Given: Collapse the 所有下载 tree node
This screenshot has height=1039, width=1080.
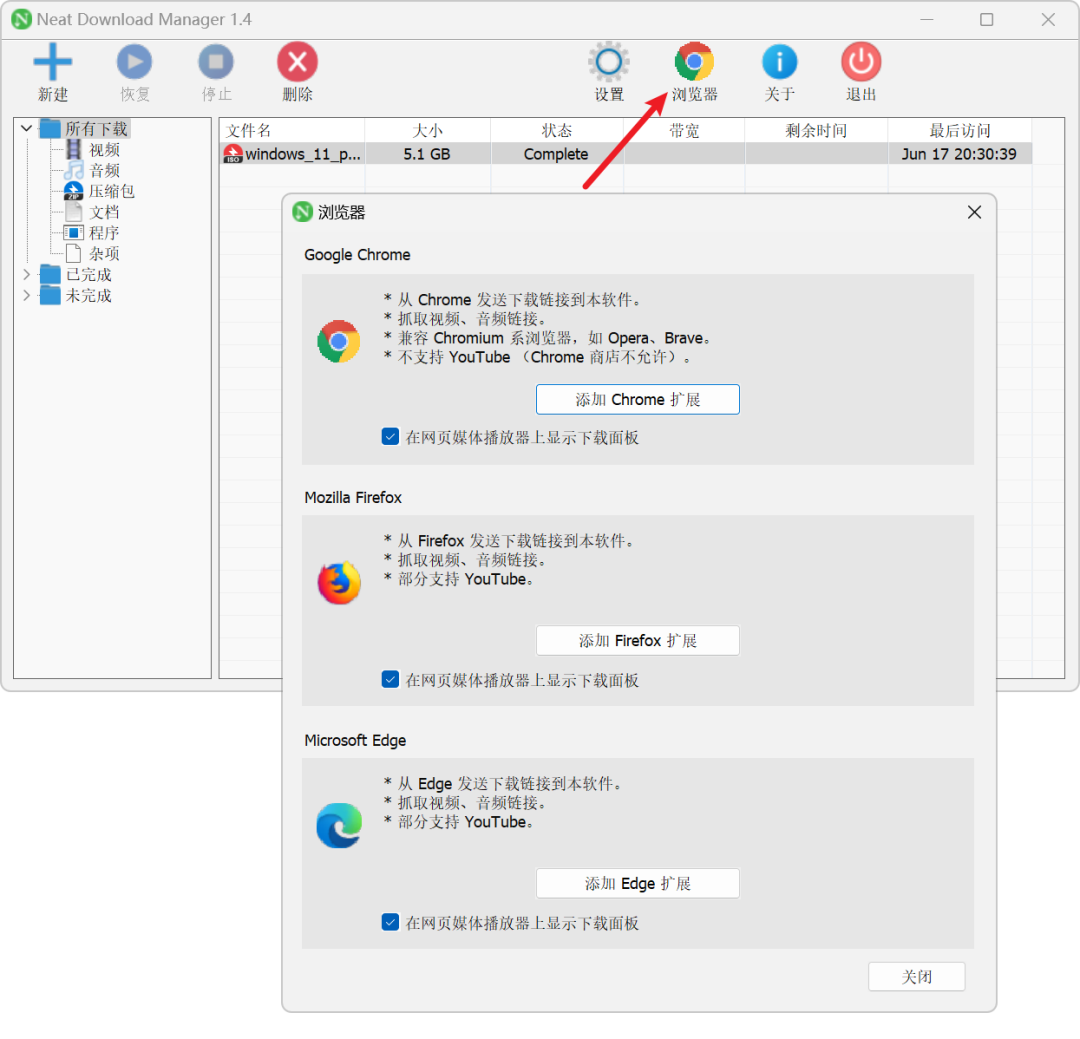Looking at the screenshot, I should [26, 128].
